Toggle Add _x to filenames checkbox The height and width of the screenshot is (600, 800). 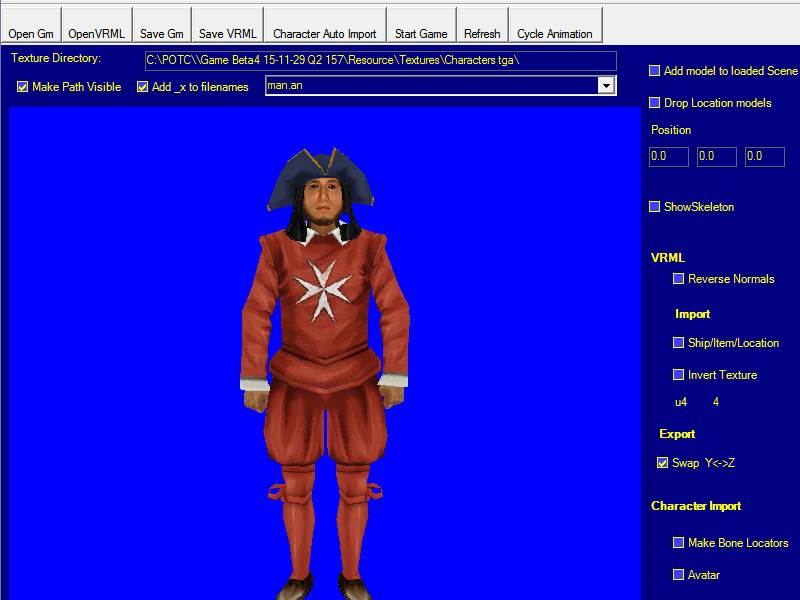click(142, 87)
